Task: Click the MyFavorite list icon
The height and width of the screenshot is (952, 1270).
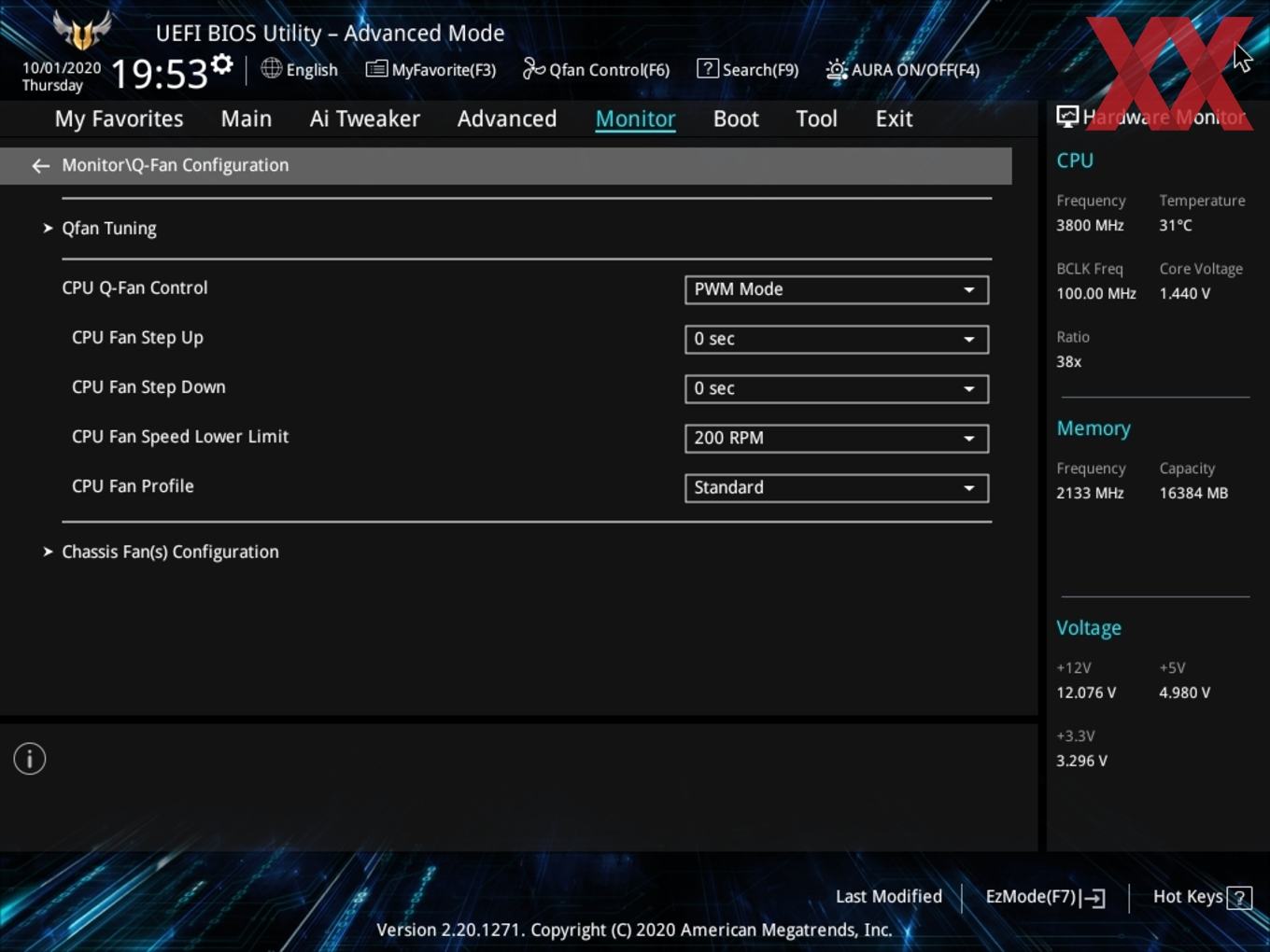Action: 376,69
